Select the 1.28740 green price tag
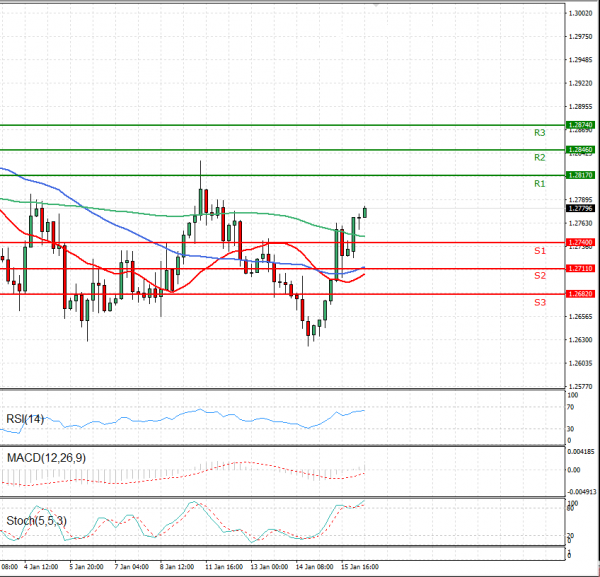600x577 pixels. 580,125
